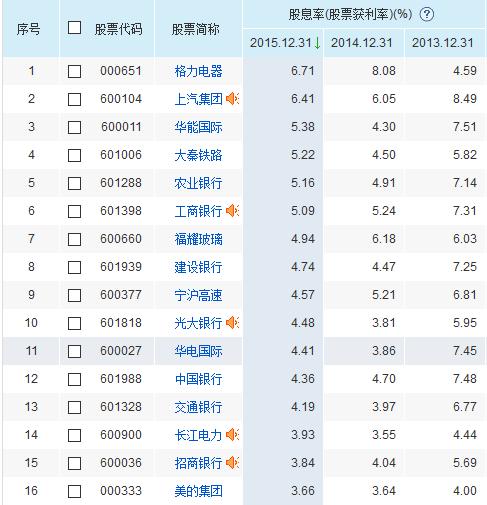Click the 6.71 value for 格力电器
487x505 pixels.
303,71
